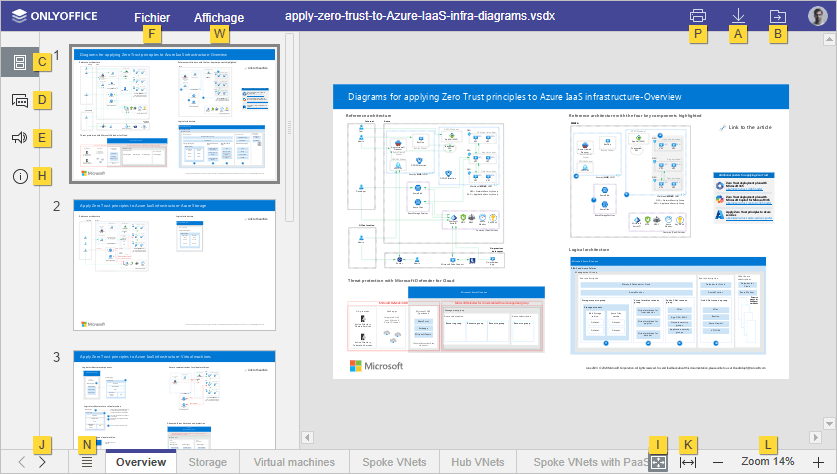837x474 pixels.
Task: Click the zoom out minus button
Action: [718, 463]
